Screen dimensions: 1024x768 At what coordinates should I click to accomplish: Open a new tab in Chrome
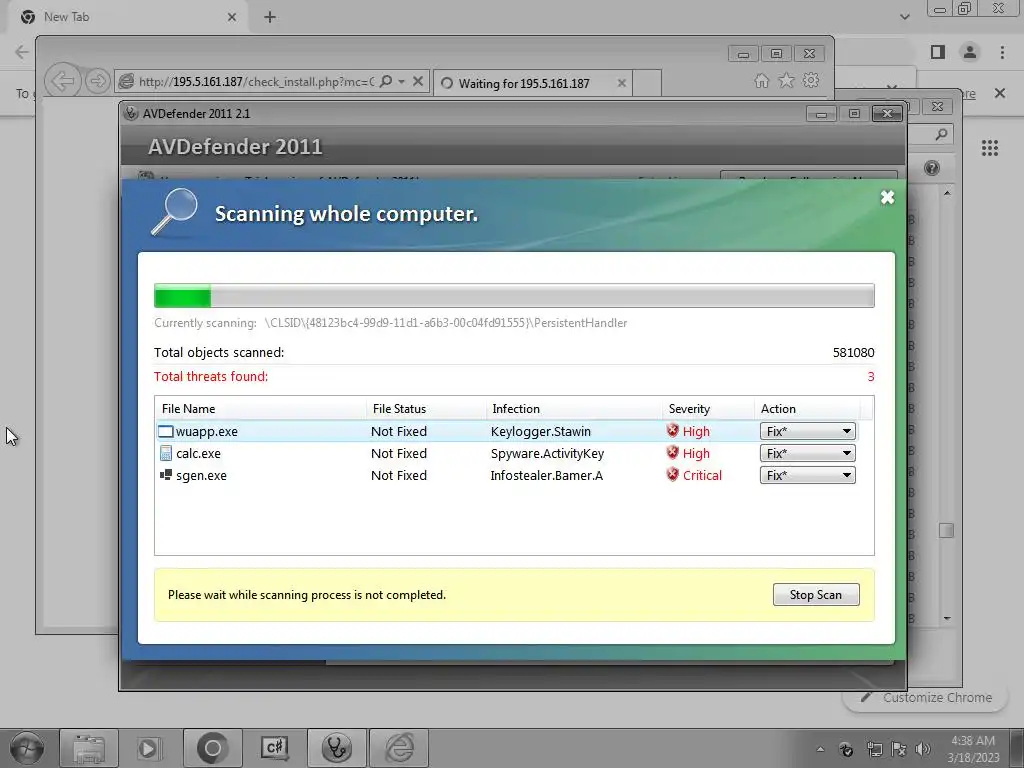pos(270,17)
